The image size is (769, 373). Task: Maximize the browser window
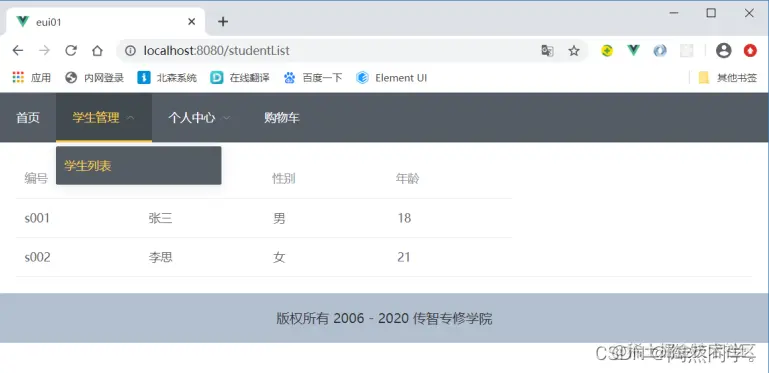[711, 14]
